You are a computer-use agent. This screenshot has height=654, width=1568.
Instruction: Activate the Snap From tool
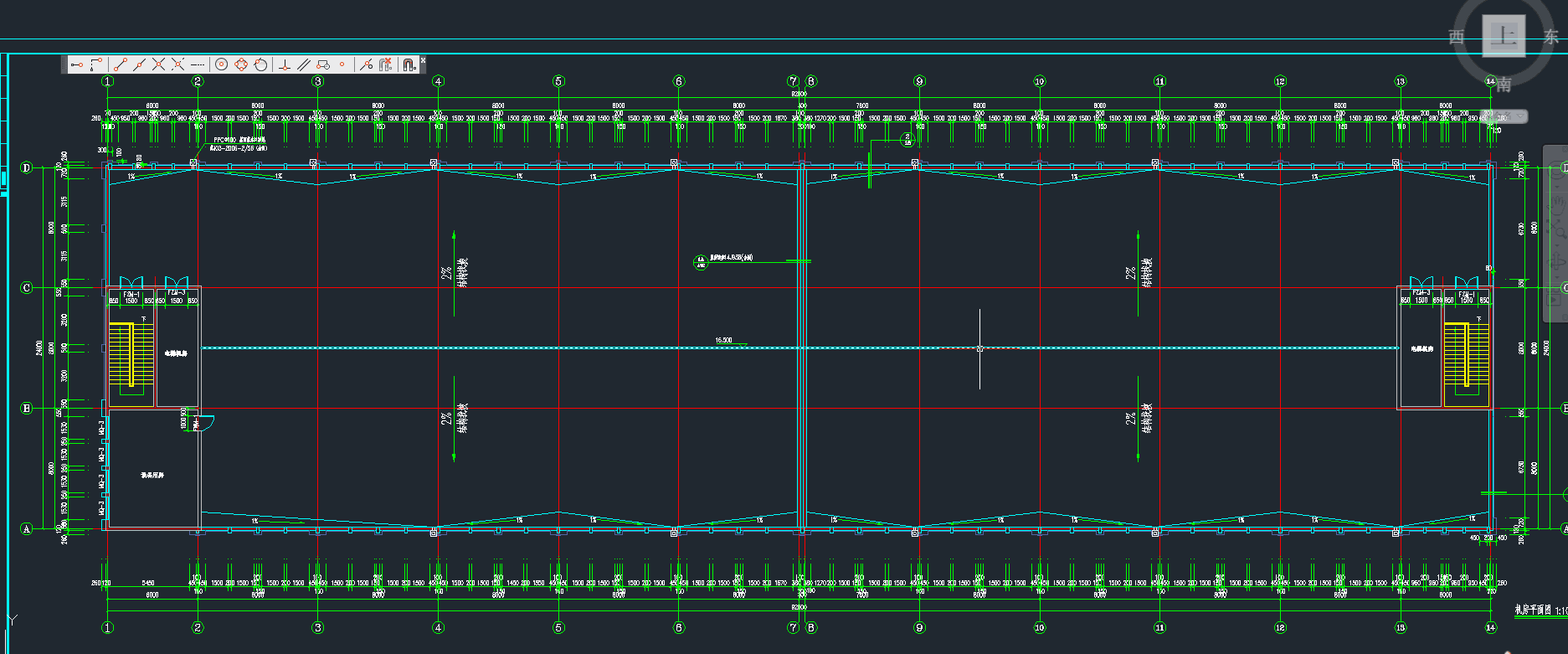[x=96, y=64]
